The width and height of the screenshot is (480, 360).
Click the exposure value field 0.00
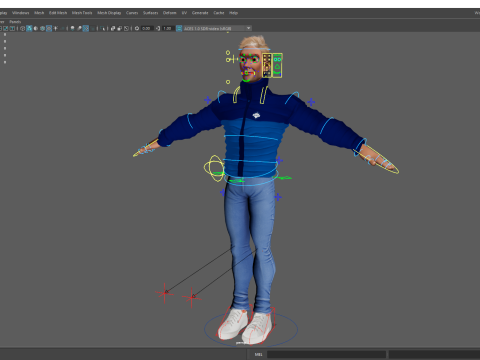pos(147,28)
